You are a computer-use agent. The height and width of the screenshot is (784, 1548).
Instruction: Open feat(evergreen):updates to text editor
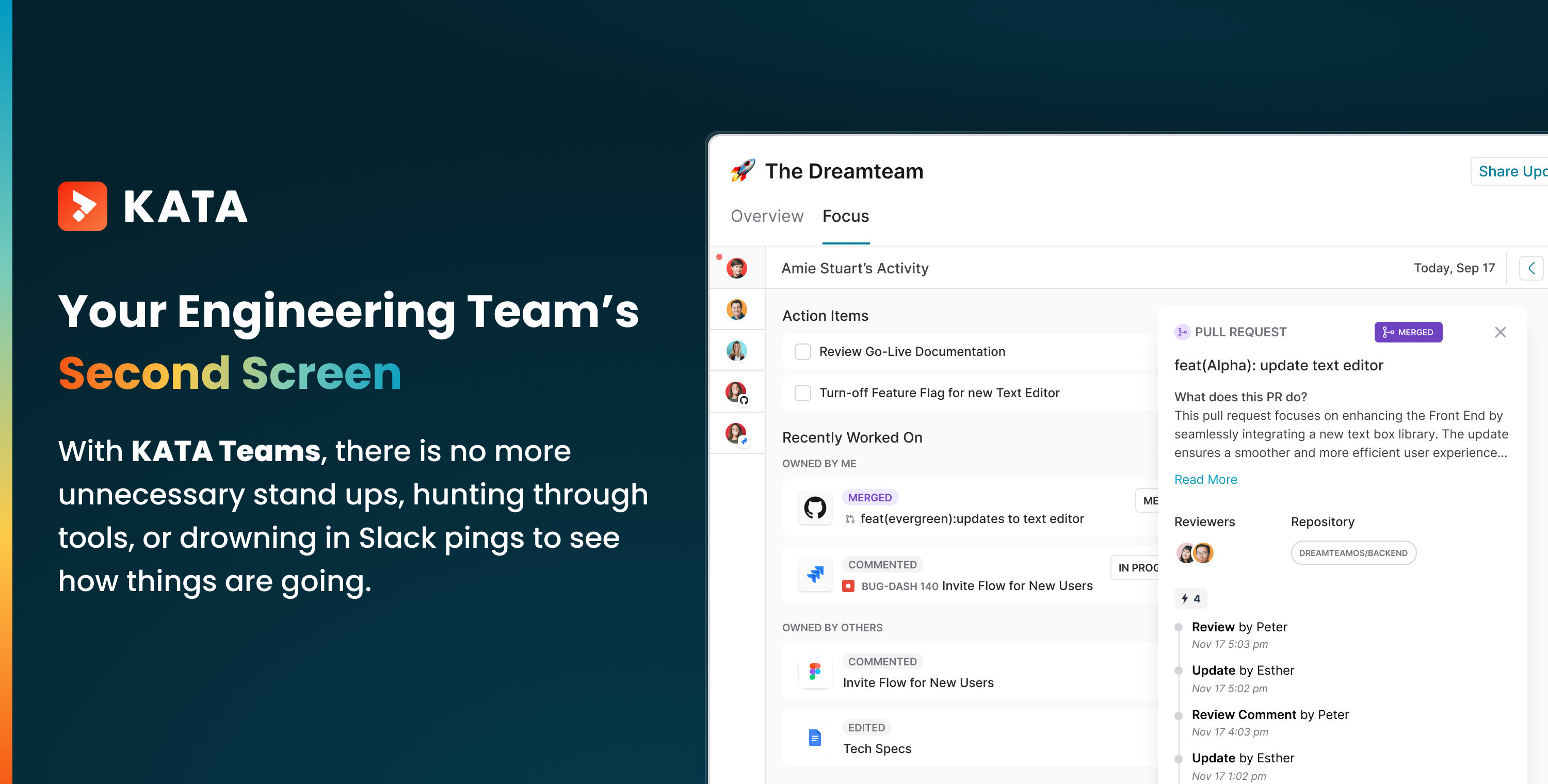(972, 518)
